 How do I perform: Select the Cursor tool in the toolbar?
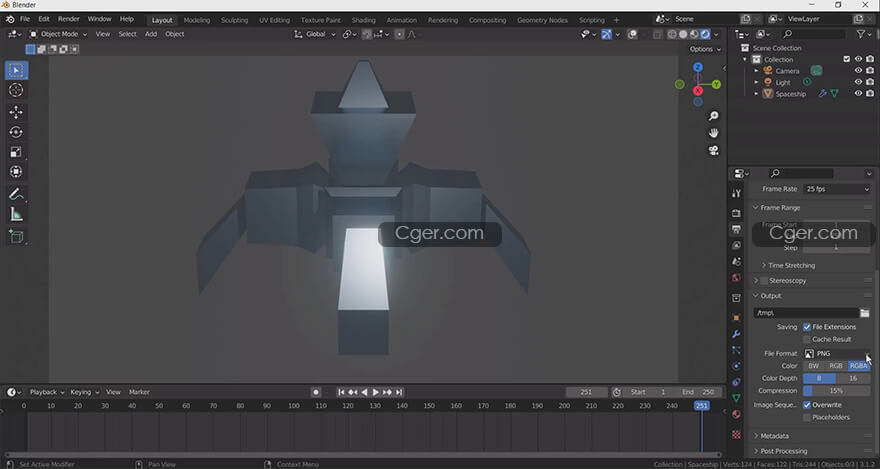pyautogui.click(x=16, y=91)
